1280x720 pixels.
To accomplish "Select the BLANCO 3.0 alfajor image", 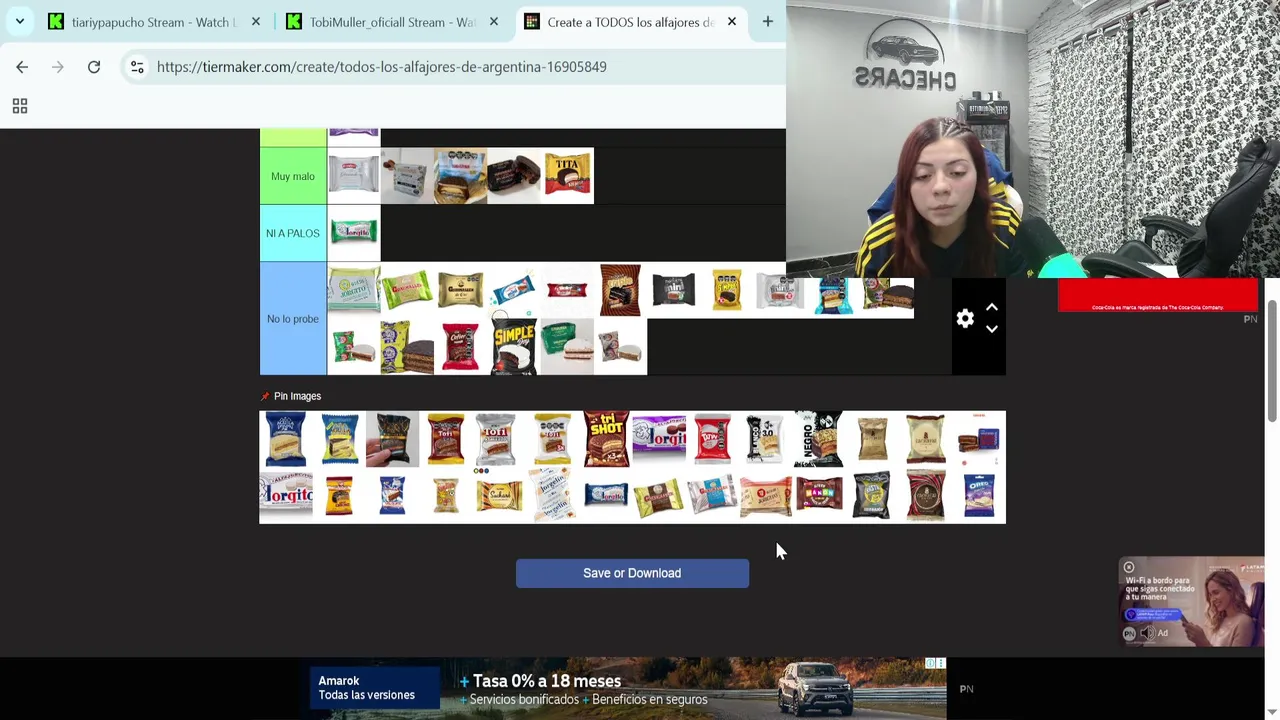I will coord(765,439).
